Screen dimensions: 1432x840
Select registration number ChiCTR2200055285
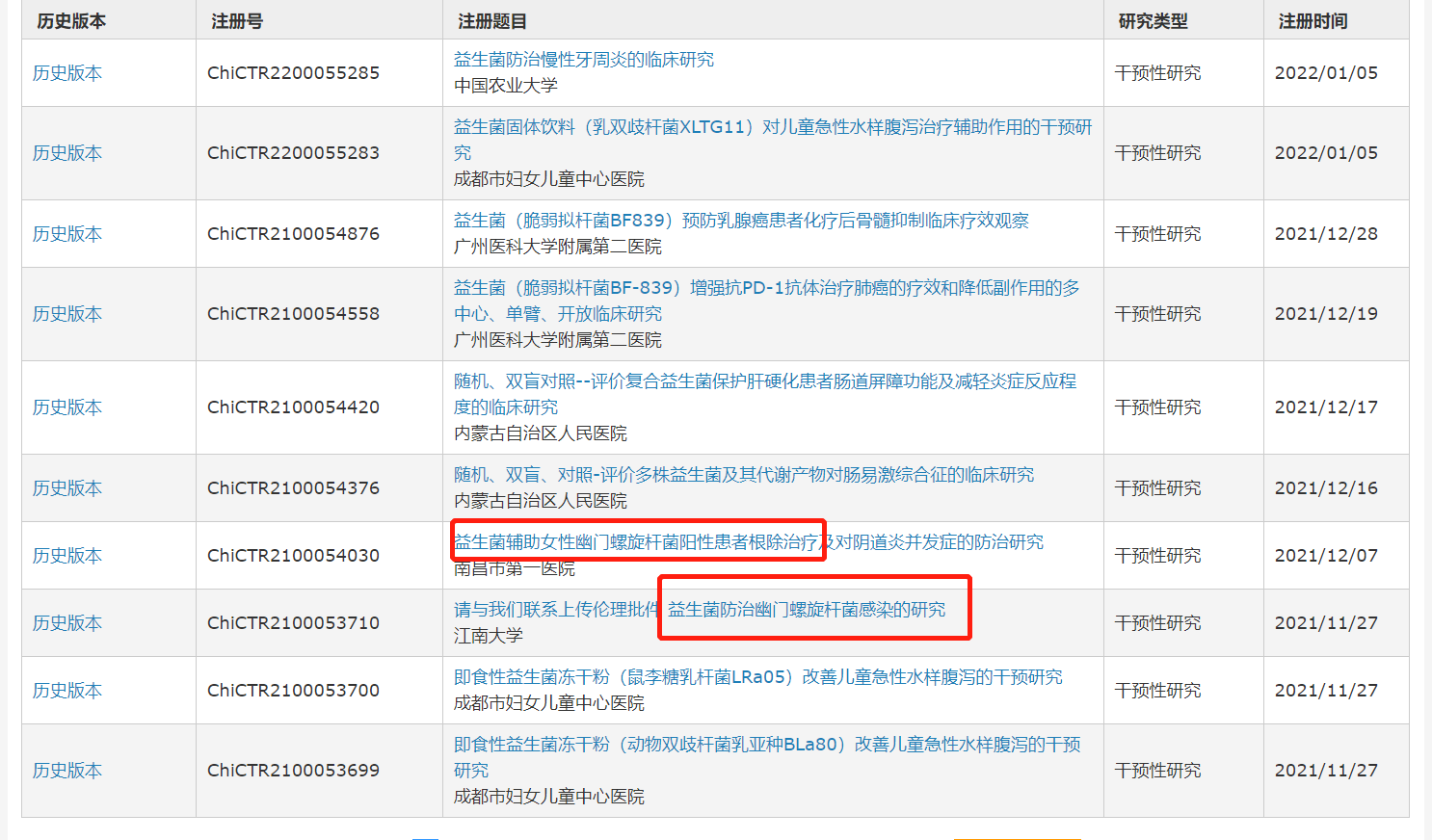(294, 73)
